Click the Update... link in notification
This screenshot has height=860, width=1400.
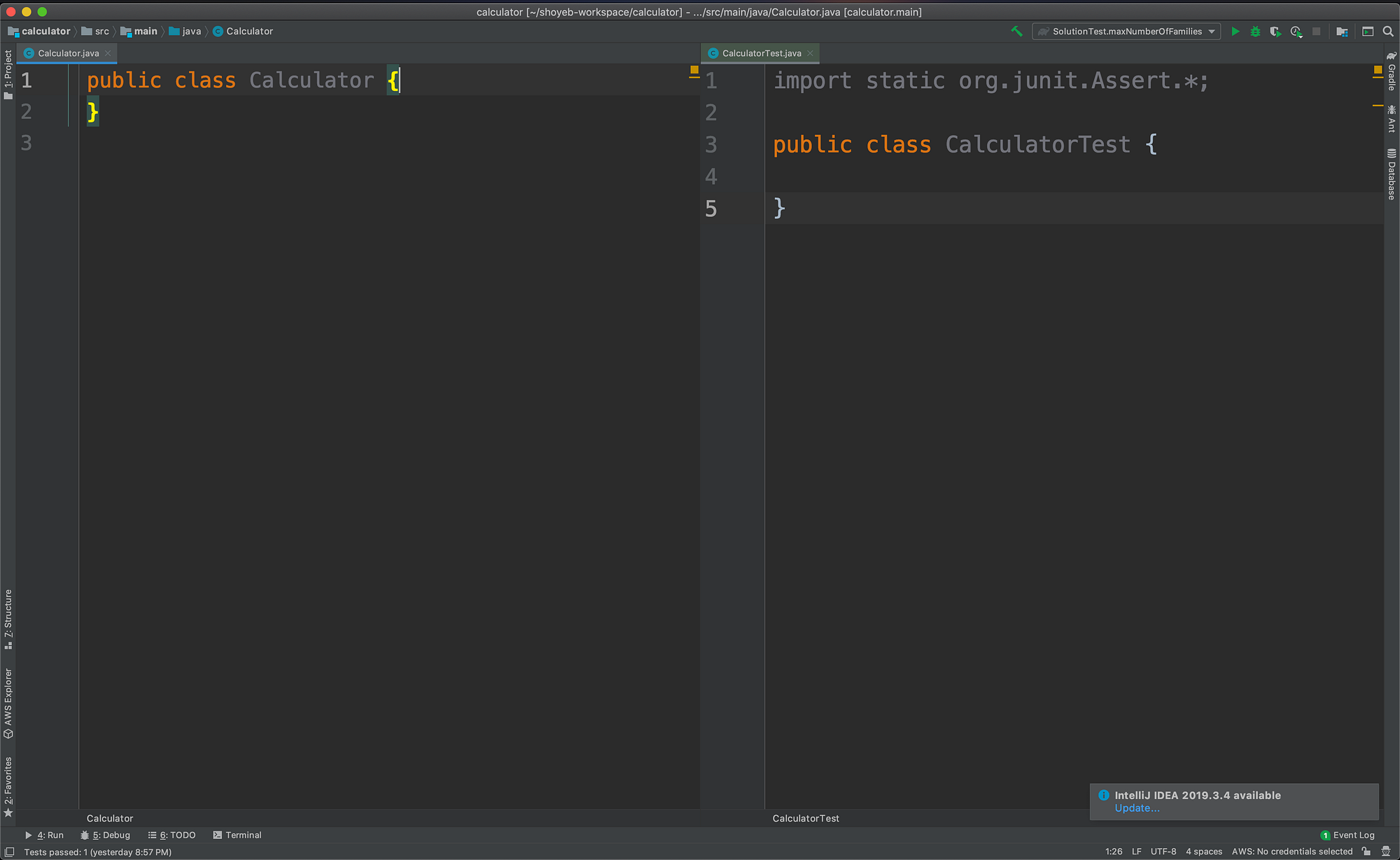[x=1137, y=808]
